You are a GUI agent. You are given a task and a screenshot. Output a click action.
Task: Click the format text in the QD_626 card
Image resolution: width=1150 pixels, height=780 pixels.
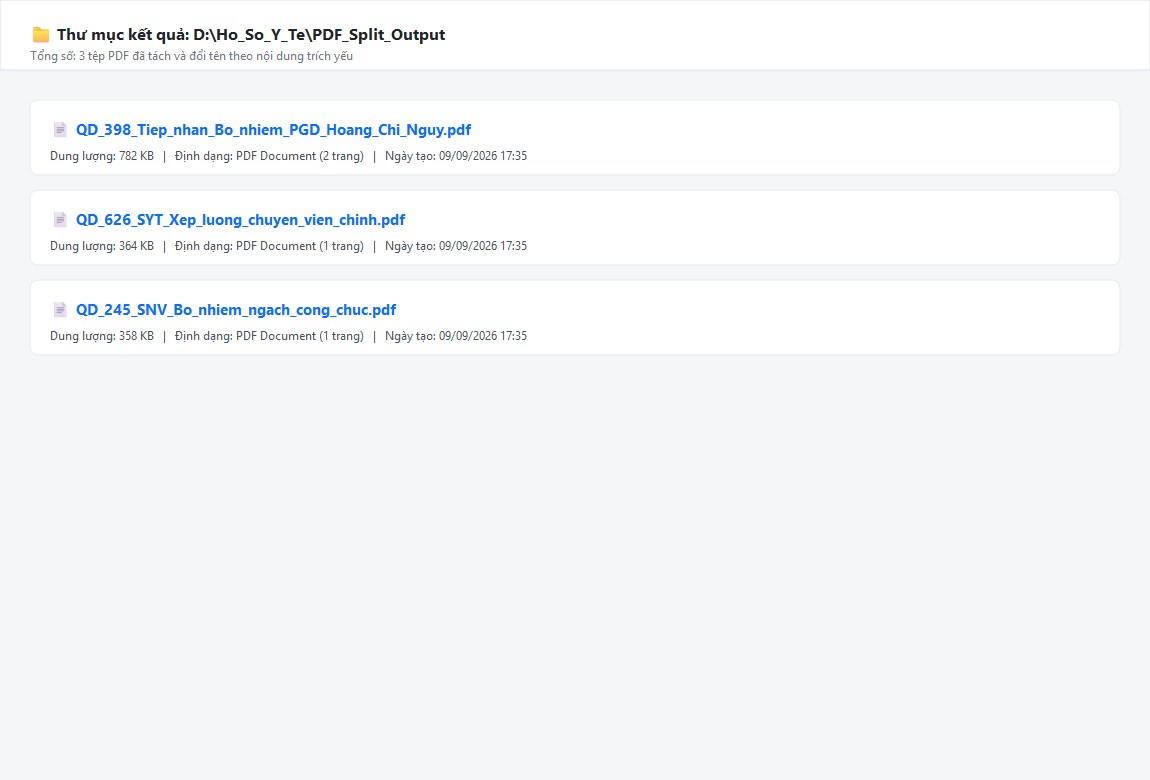[x=269, y=246]
